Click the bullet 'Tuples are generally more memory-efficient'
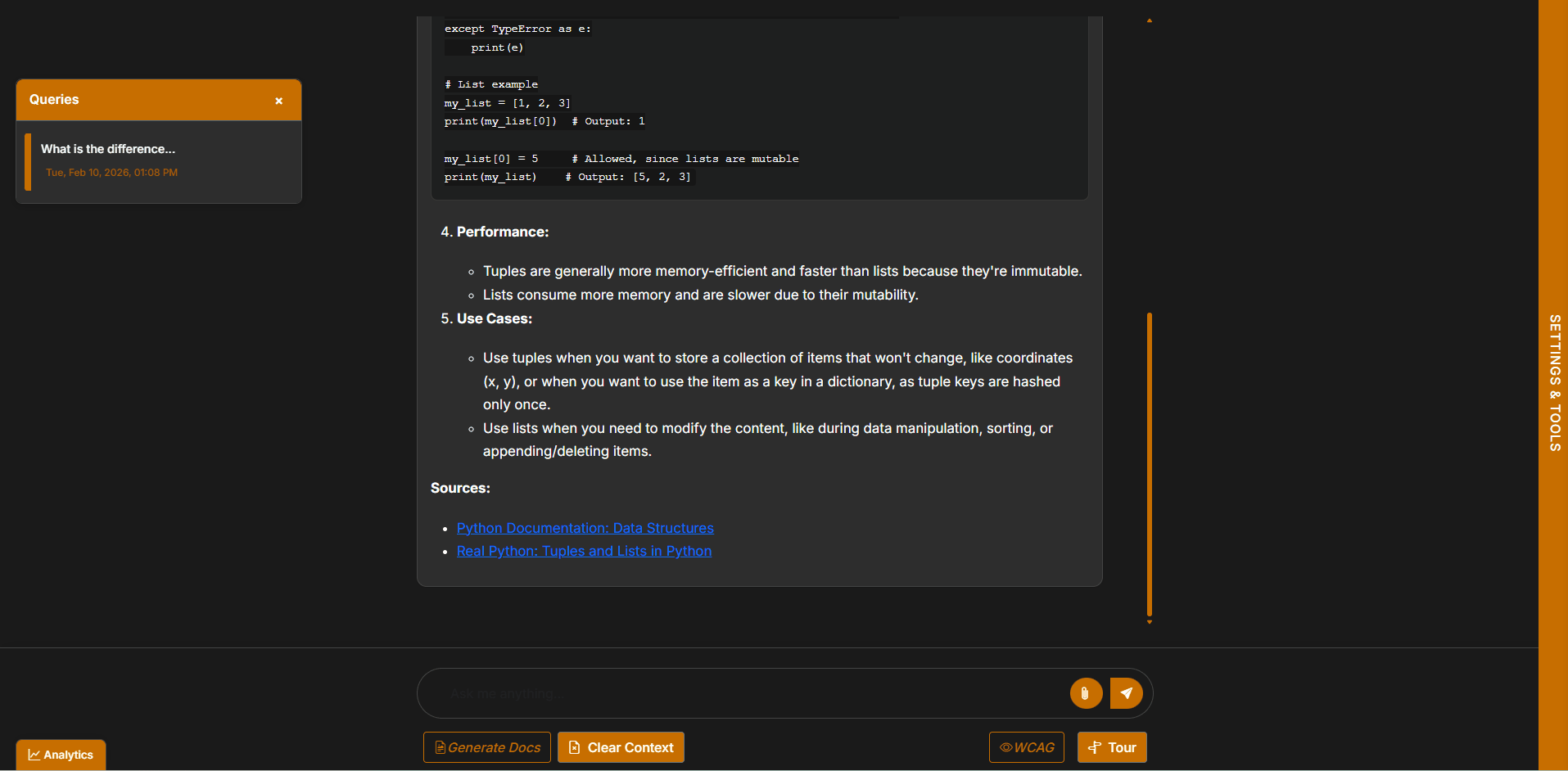Viewport: 1568px width, 771px height. click(x=783, y=271)
